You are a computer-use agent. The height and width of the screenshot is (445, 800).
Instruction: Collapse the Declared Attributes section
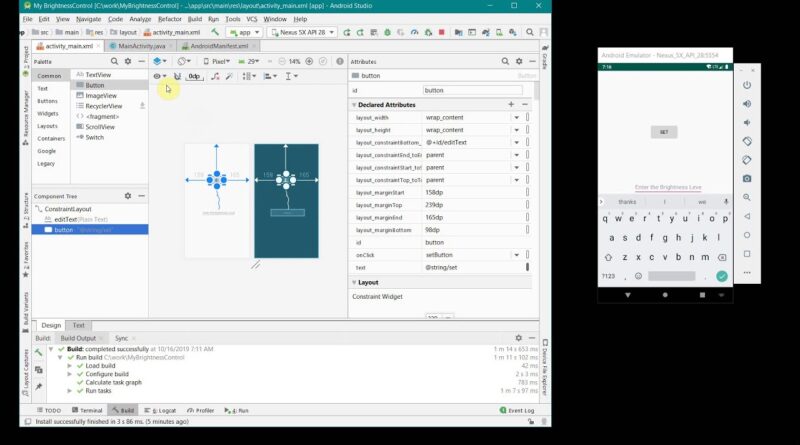pyautogui.click(x=354, y=105)
